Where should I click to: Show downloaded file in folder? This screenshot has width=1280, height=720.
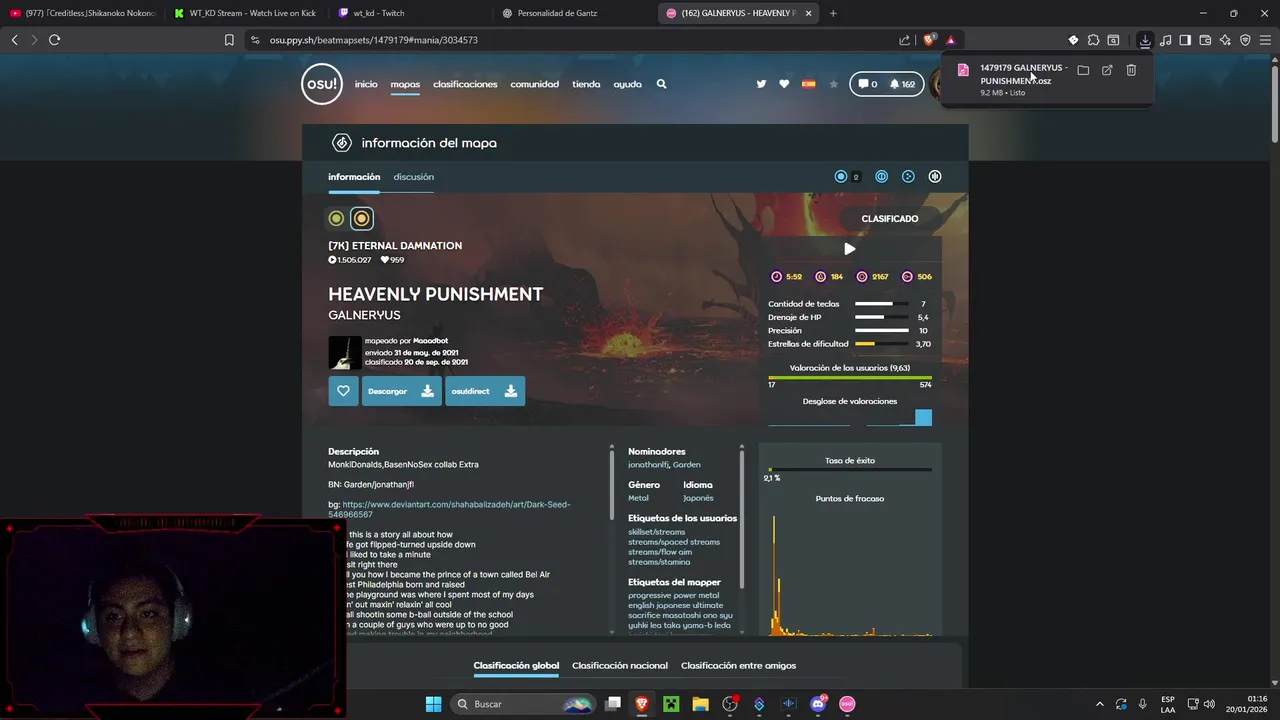point(1083,70)
